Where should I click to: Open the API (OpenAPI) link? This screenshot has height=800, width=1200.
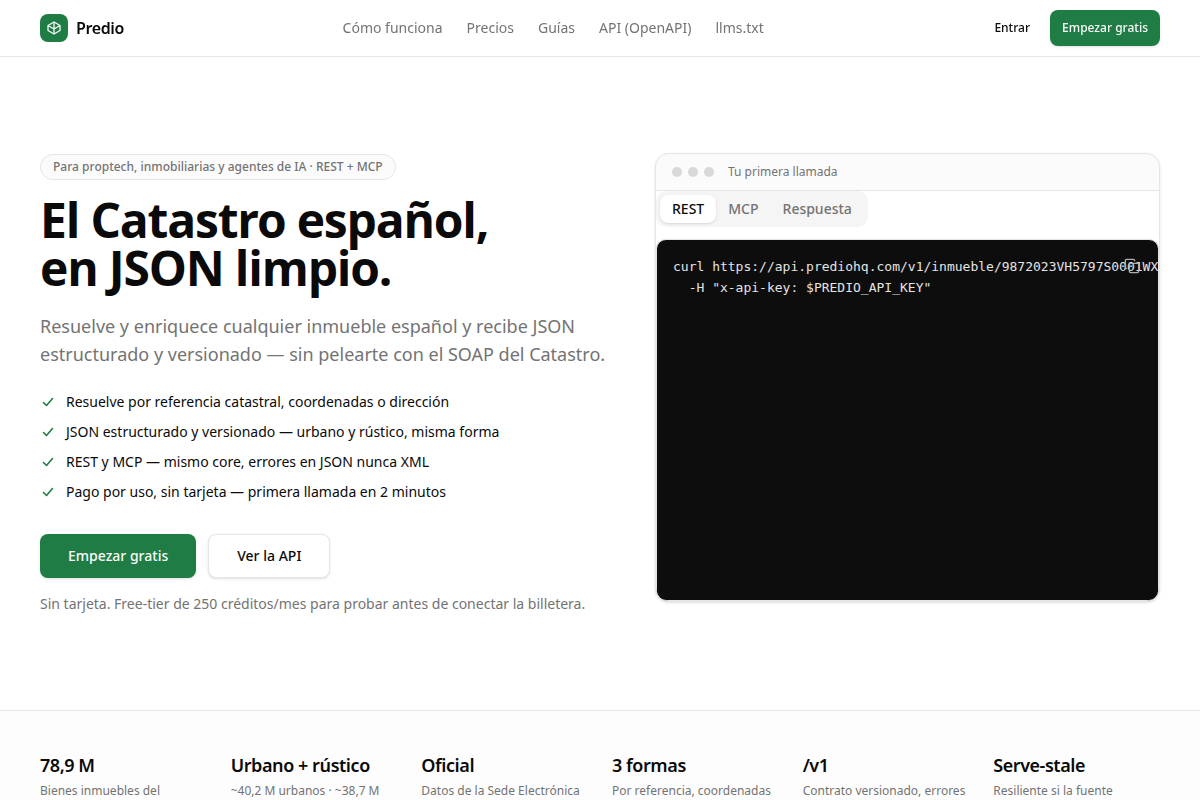tap(645, 28)
